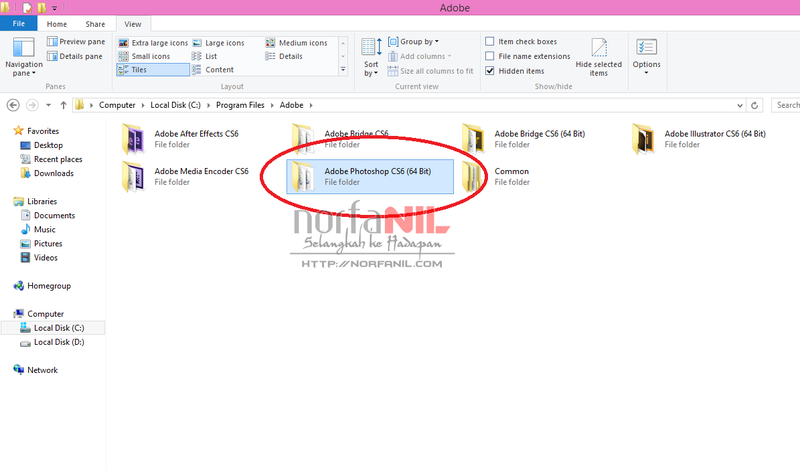Refresh the folder view
The image size is (800, 470).
(755, 105)
